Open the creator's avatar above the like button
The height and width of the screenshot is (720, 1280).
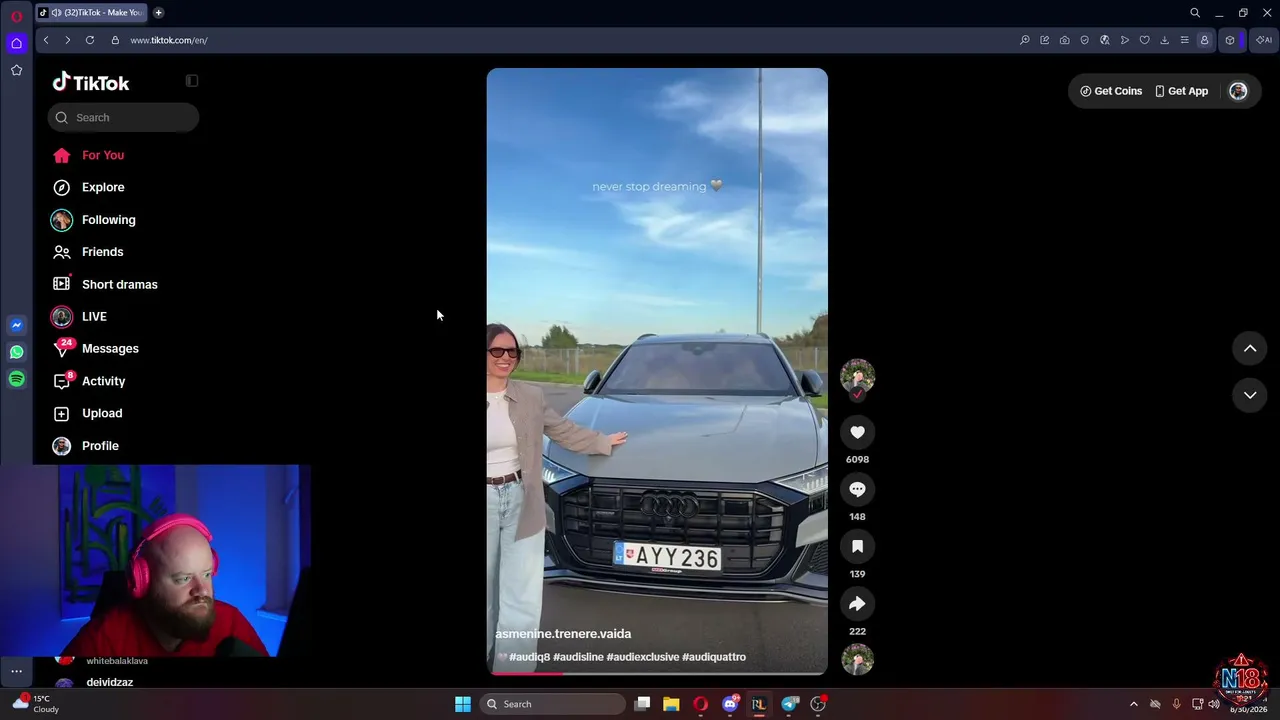[857, 376]
